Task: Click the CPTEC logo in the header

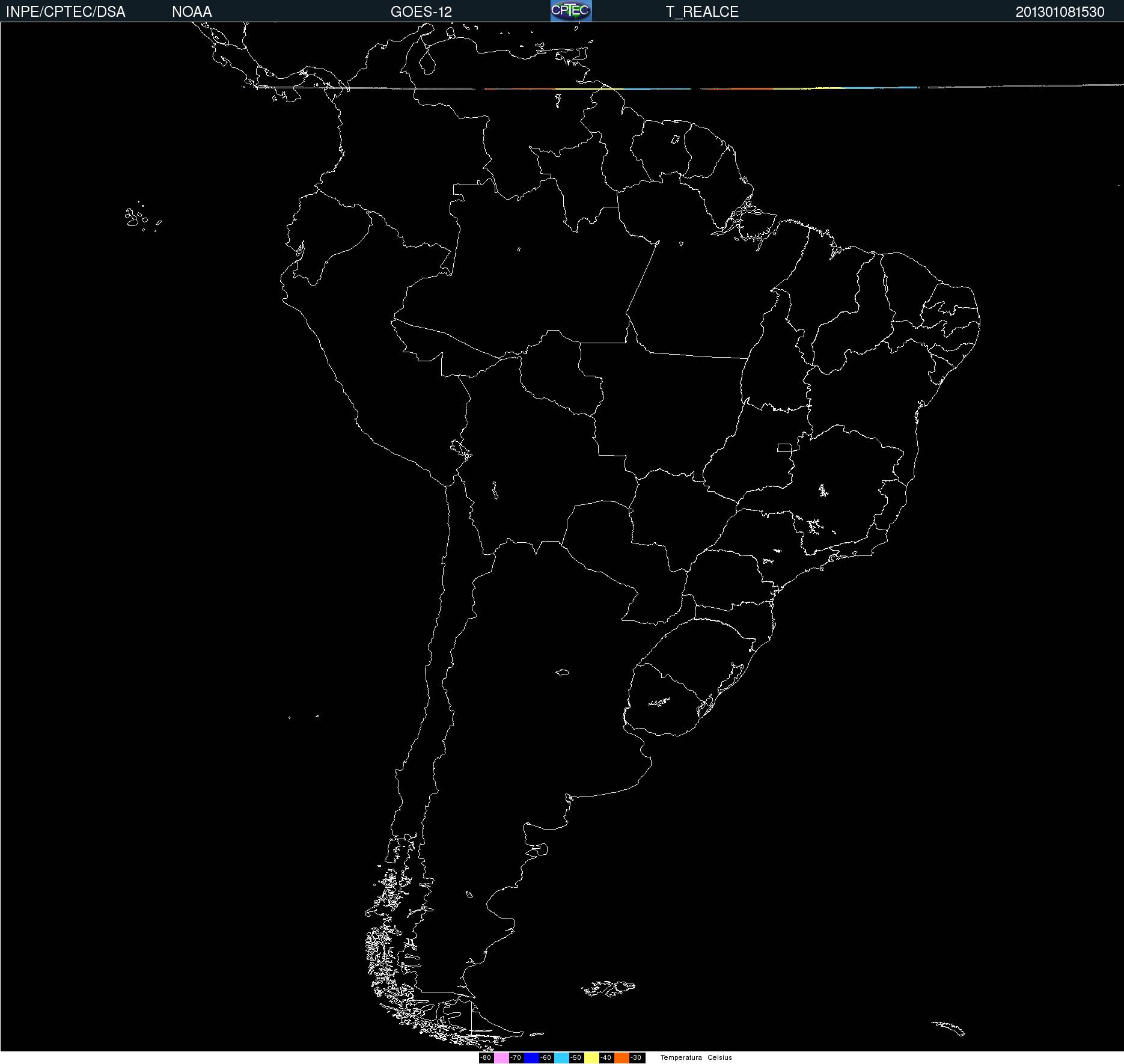Action: [571, 11]
